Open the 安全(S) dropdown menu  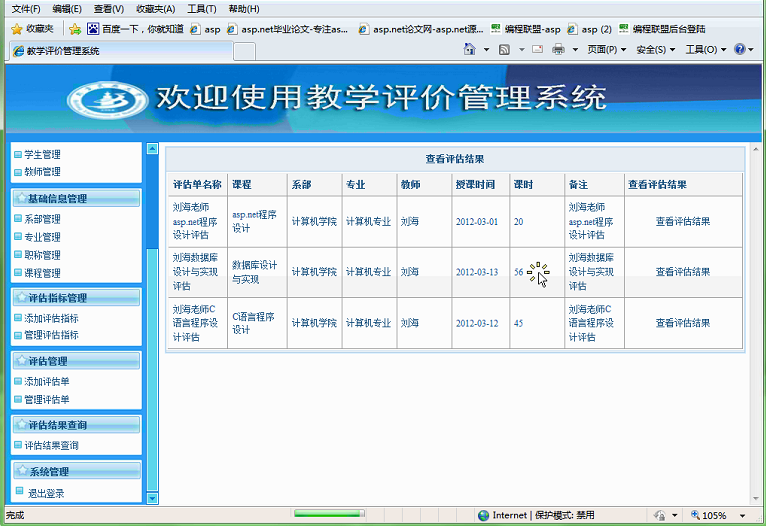pyautogui.click(x=656, y=49)
